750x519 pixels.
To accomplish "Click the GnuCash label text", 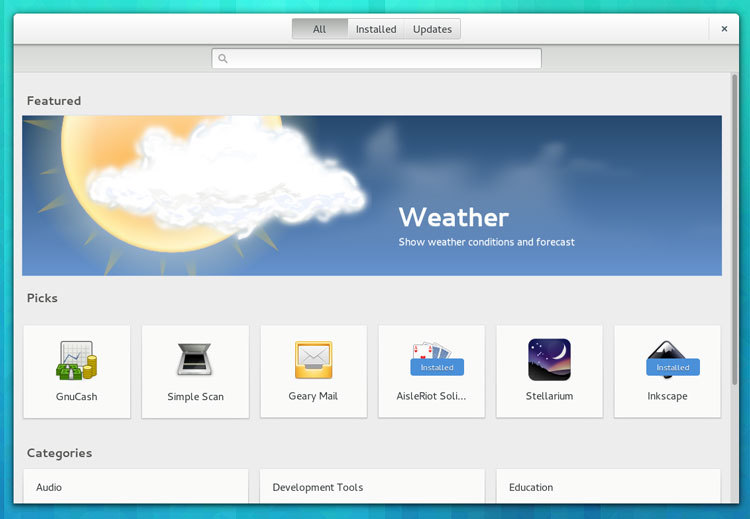I will click(x=77, y=397).
